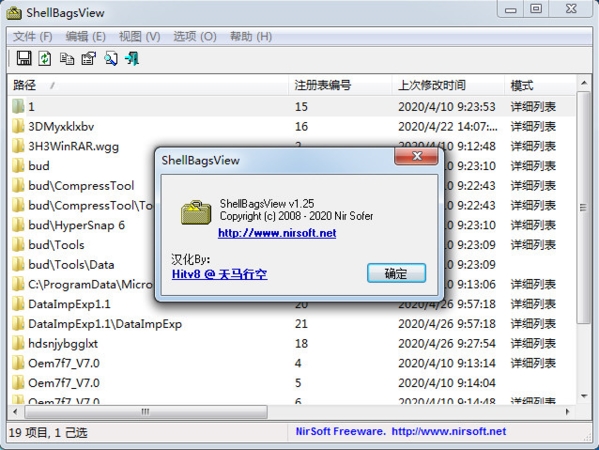Click the Refresh toolbar icon

45,58
